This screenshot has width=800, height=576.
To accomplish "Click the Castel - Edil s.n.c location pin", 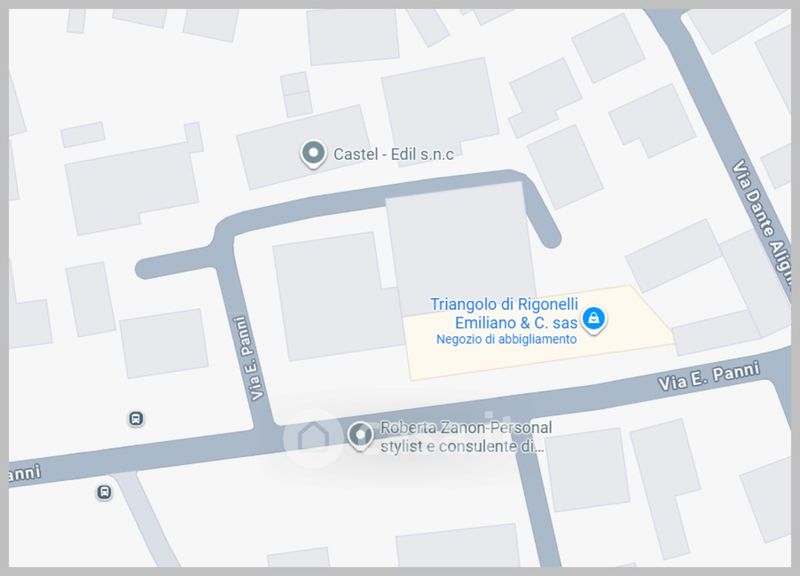I will 313,154.
